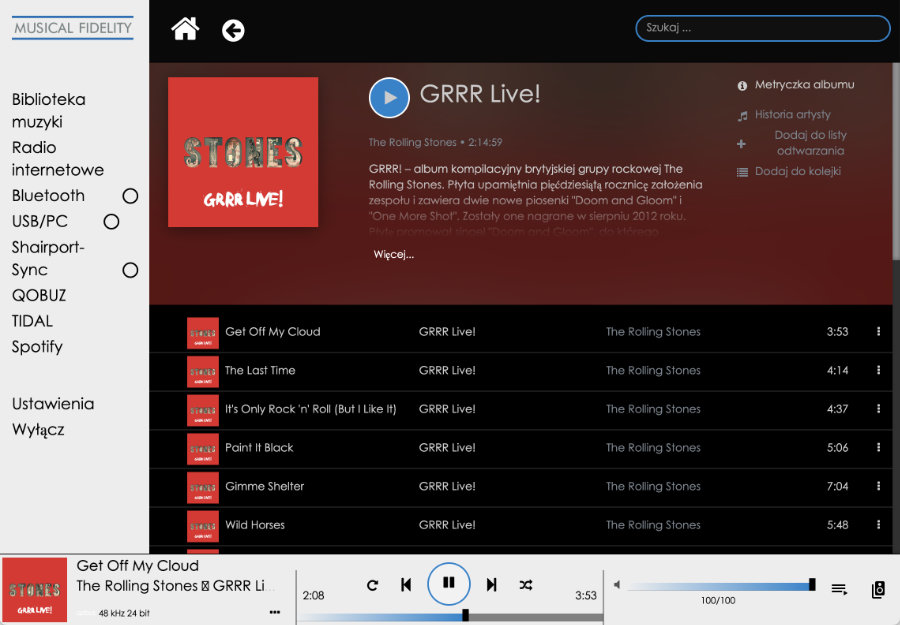Skip to the next track

tap(491, 585)
